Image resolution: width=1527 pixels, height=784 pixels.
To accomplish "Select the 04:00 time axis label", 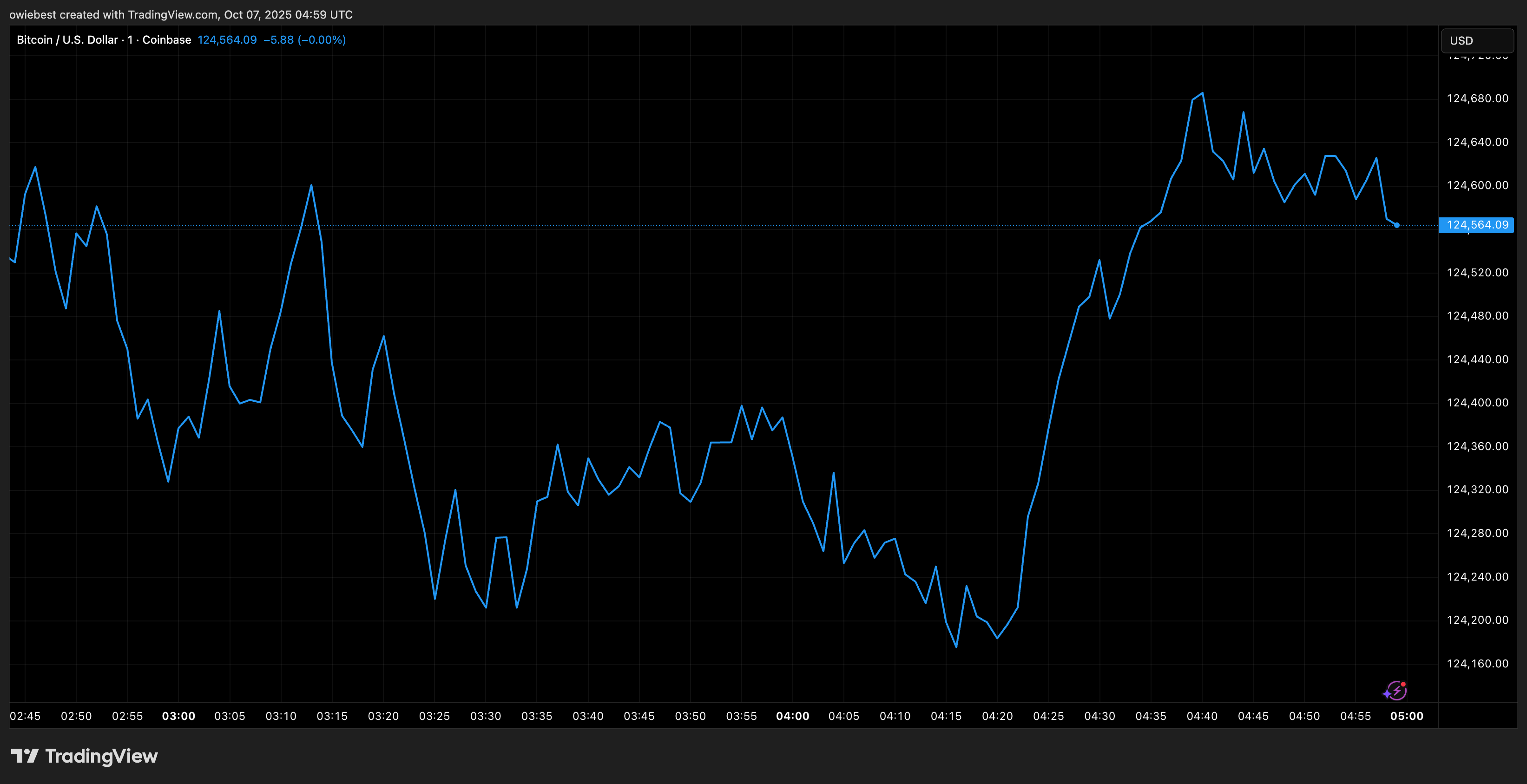I will pyautogui.click(x=793, y=716).
